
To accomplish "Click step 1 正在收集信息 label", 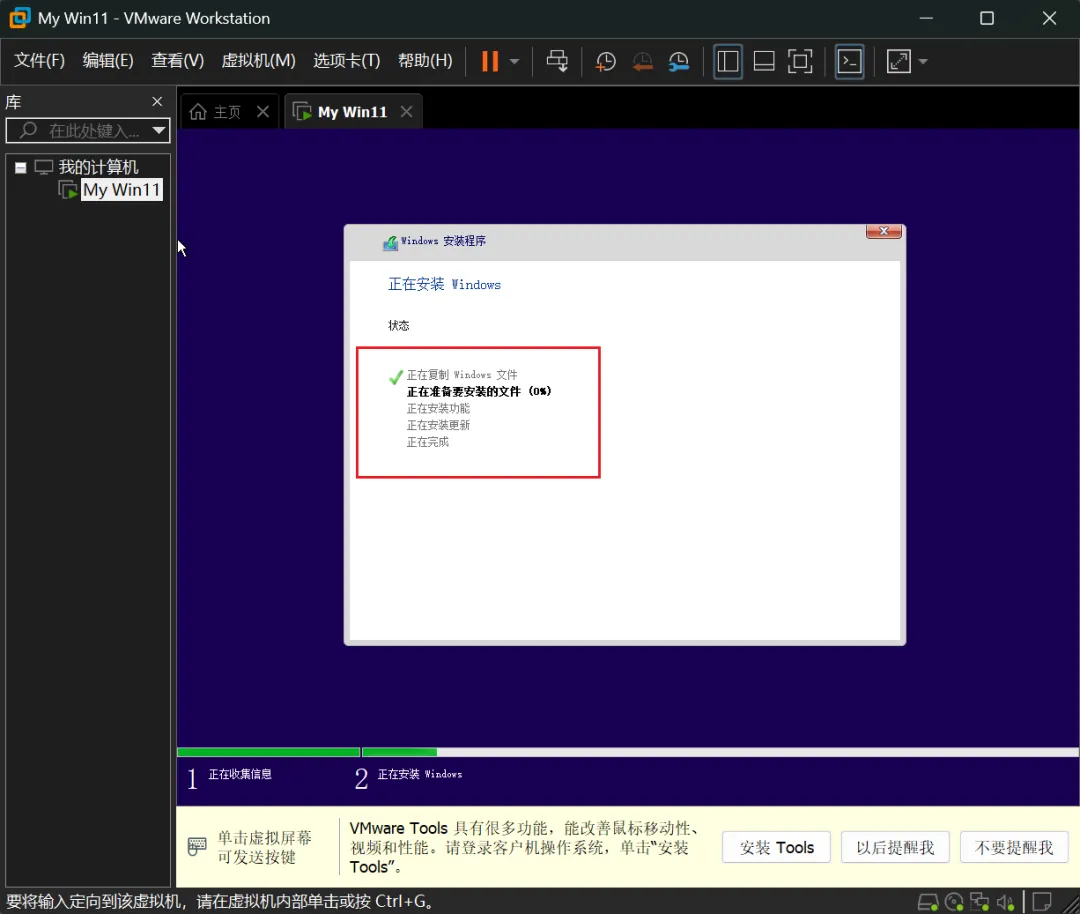I will pyautogui.click(x=240, y=774).
